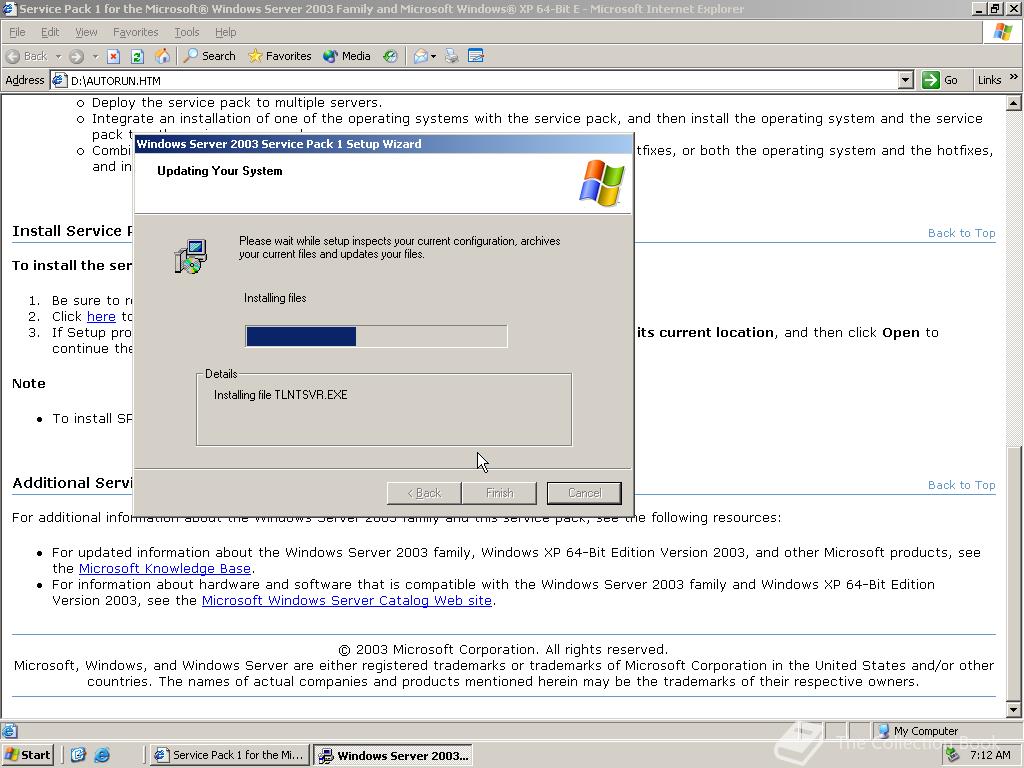Click the History toolbar icon
The height and width of the screenshot is (768, 1024).
tap(390, 56)
